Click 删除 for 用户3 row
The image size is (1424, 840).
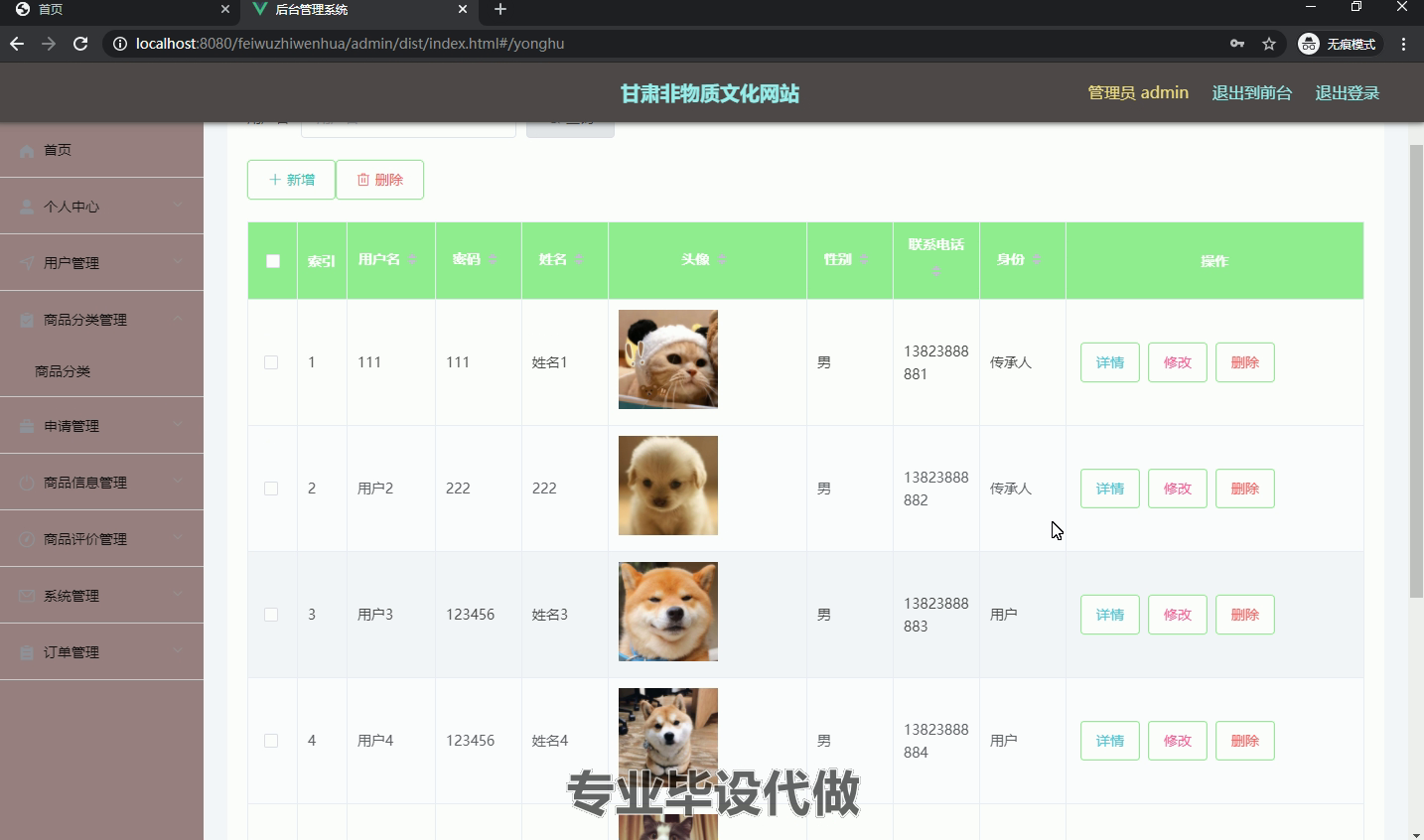click(1245, 615)
